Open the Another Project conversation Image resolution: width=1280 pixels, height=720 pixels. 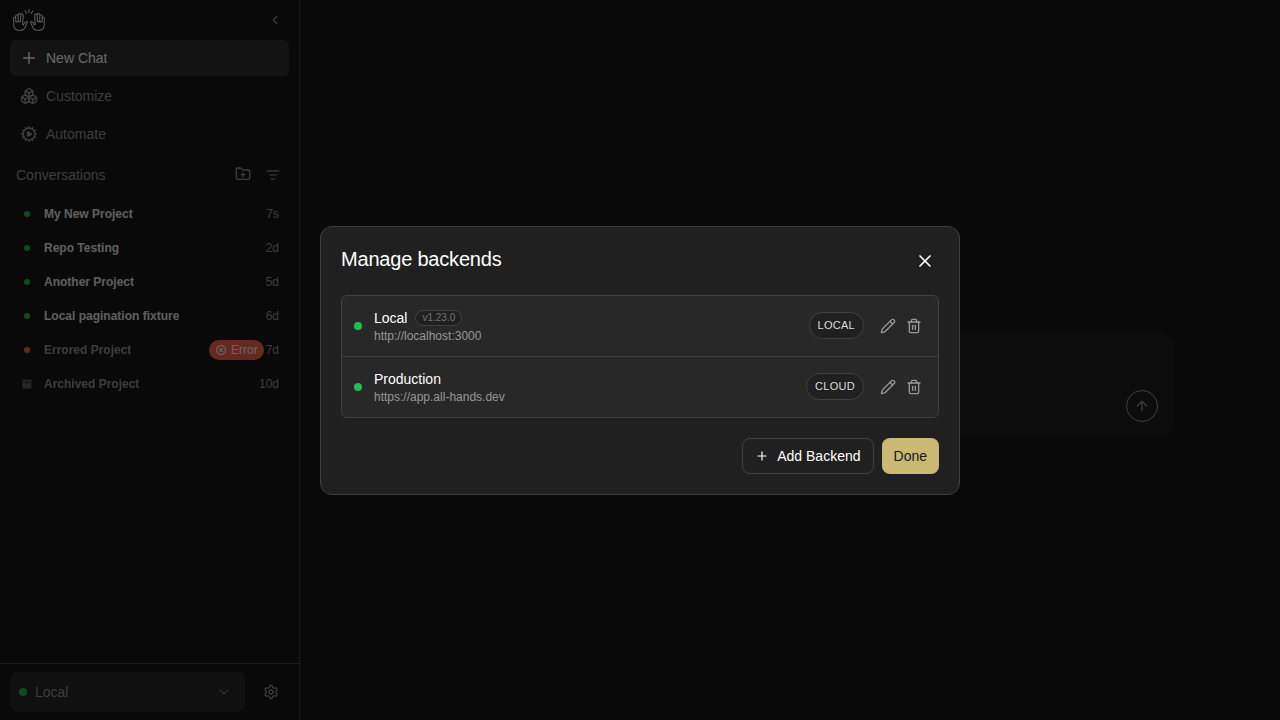[149, 282]
